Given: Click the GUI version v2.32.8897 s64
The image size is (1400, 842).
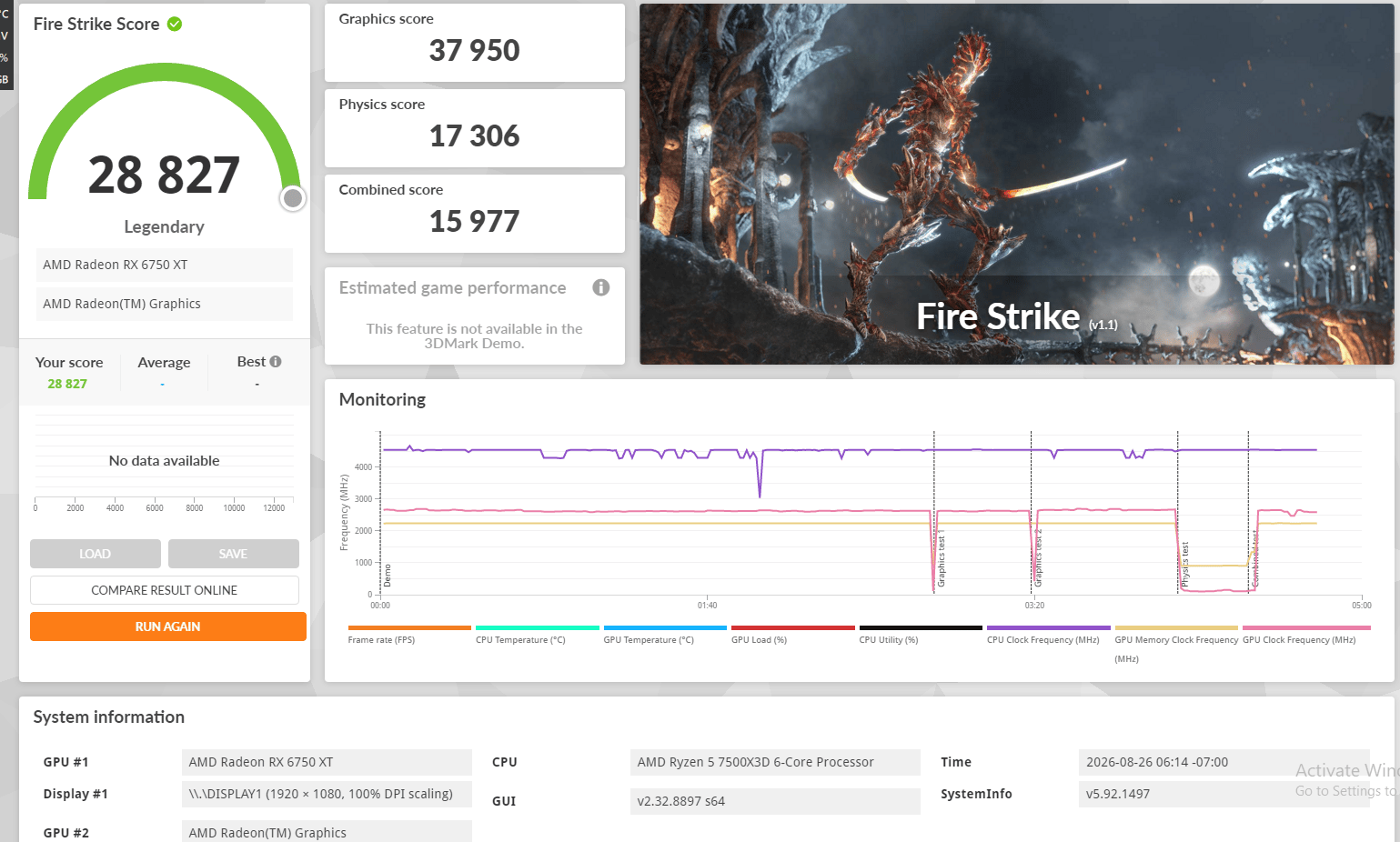Looking at the screenshot, I should coord(775,801).
